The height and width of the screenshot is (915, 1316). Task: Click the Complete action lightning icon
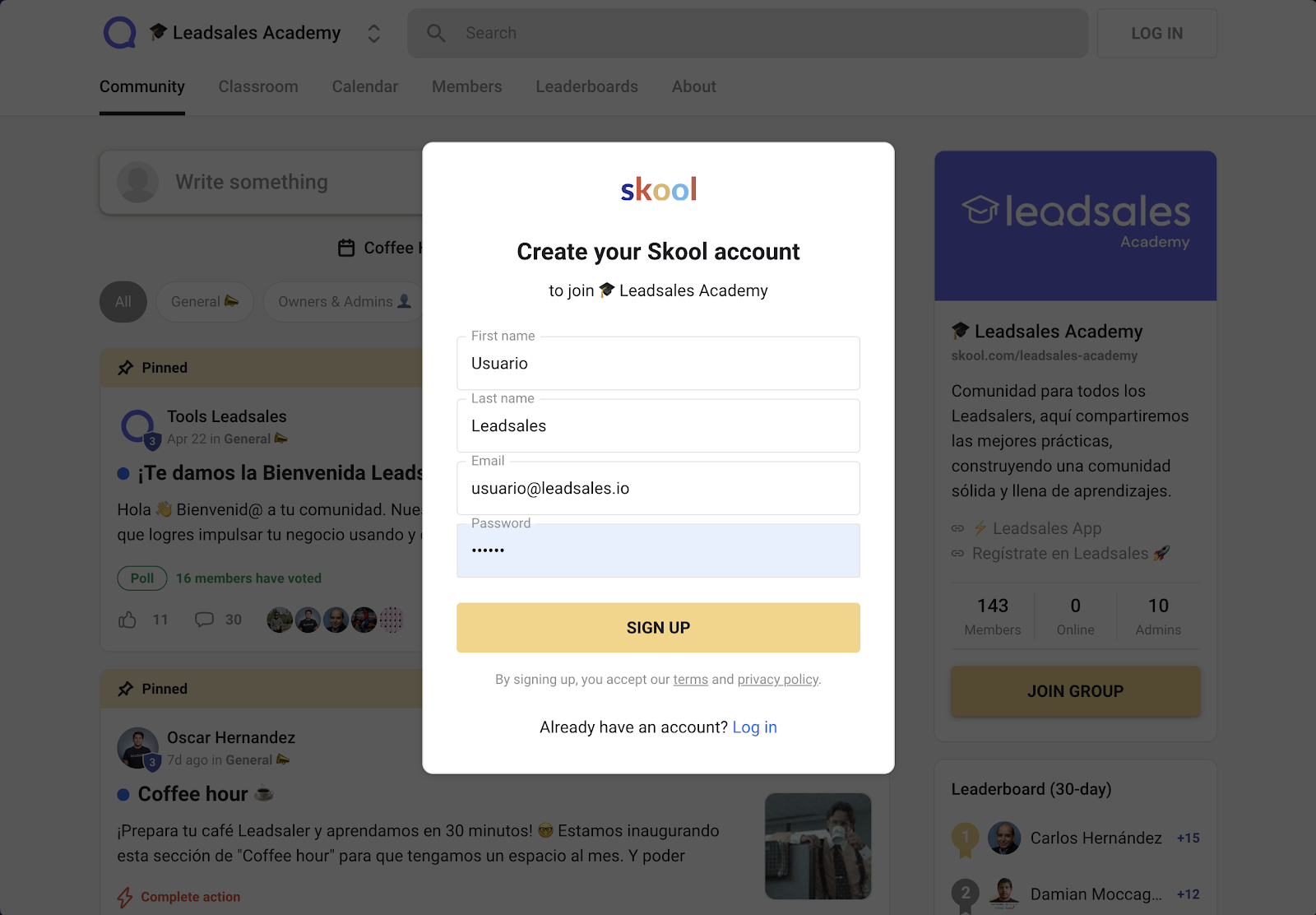pos(125,897)
